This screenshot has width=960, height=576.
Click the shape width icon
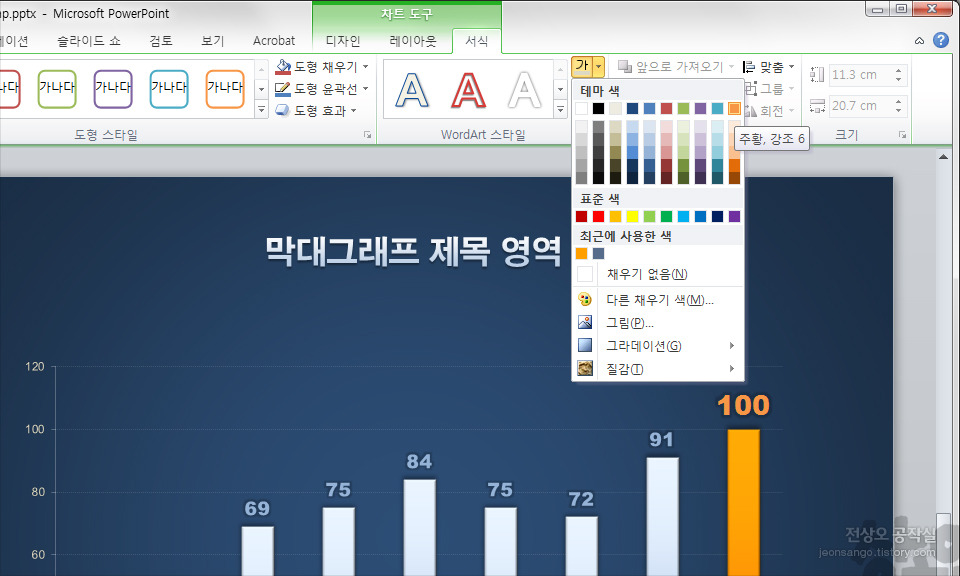pos(817,106)
